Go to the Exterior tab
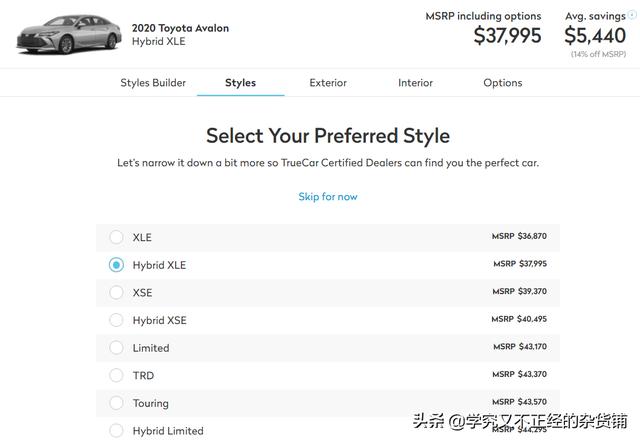 click(x=328, y=83)
